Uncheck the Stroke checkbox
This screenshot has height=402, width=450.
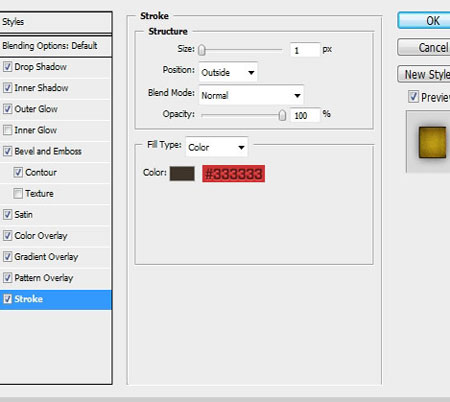tap(7, 299)
